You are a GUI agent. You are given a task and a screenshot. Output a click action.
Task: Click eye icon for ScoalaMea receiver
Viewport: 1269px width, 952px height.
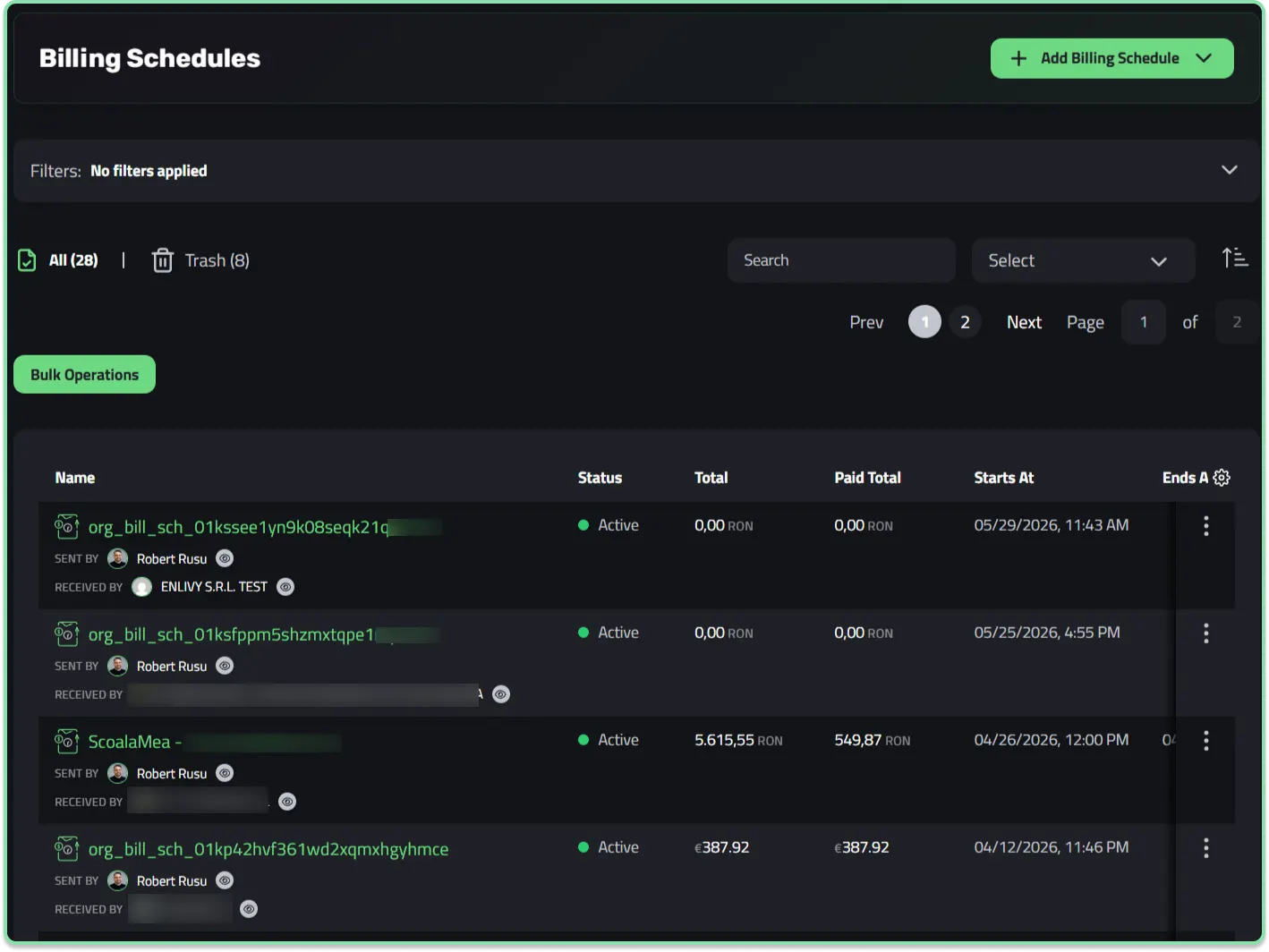[287, 802]
